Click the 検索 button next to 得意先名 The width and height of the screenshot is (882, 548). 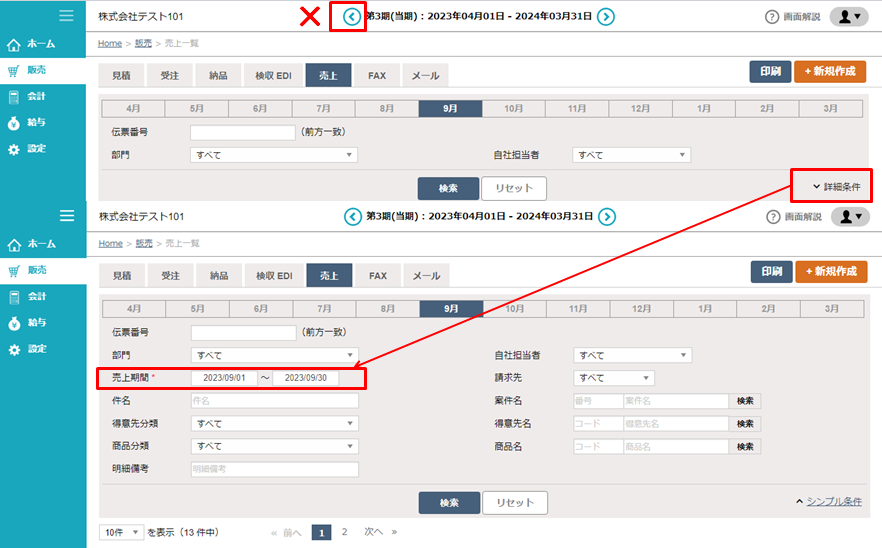click(745, 424)
